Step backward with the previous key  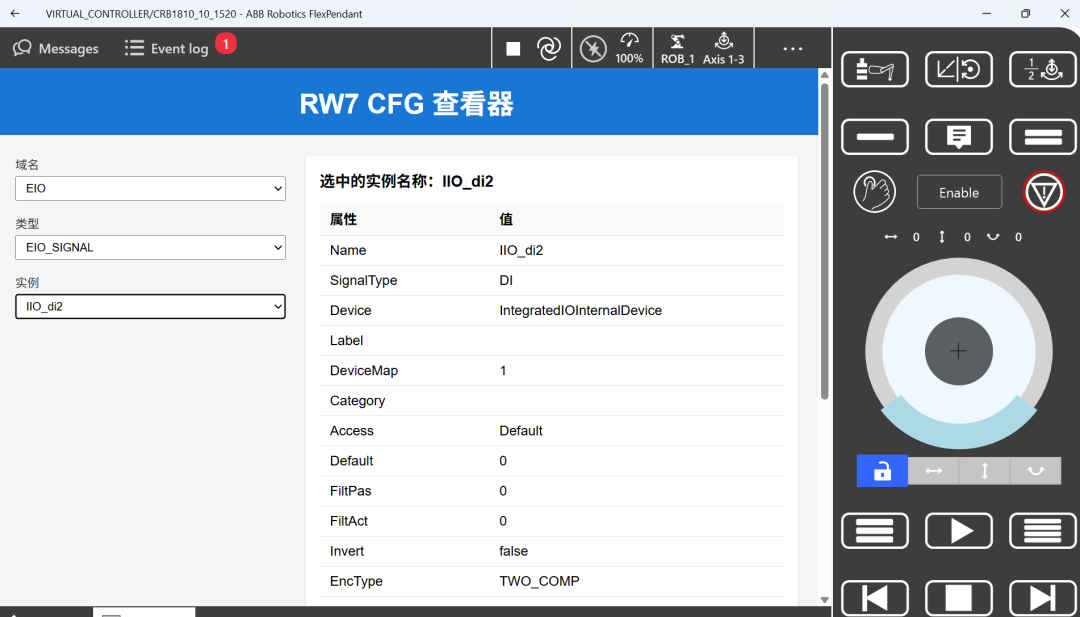point(875,598)
